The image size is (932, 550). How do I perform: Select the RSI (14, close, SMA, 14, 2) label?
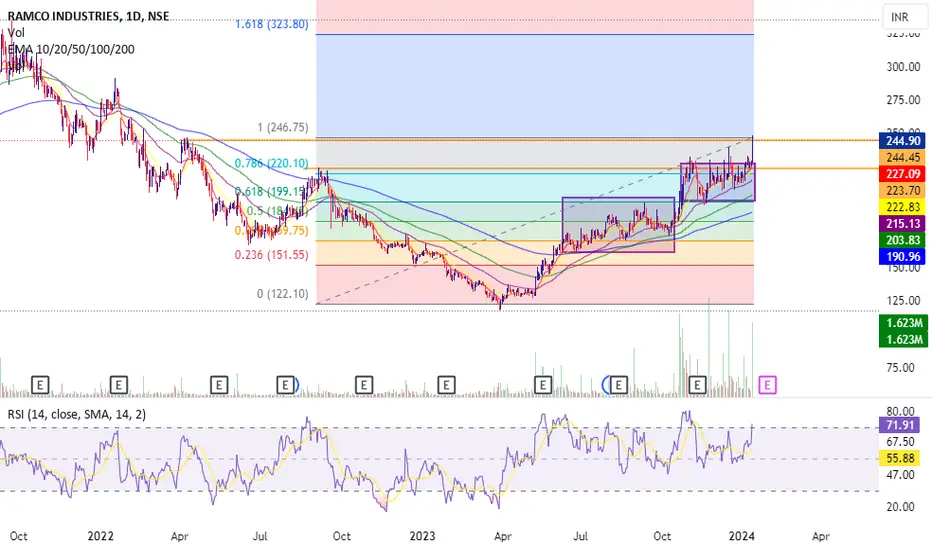[77, 414]
